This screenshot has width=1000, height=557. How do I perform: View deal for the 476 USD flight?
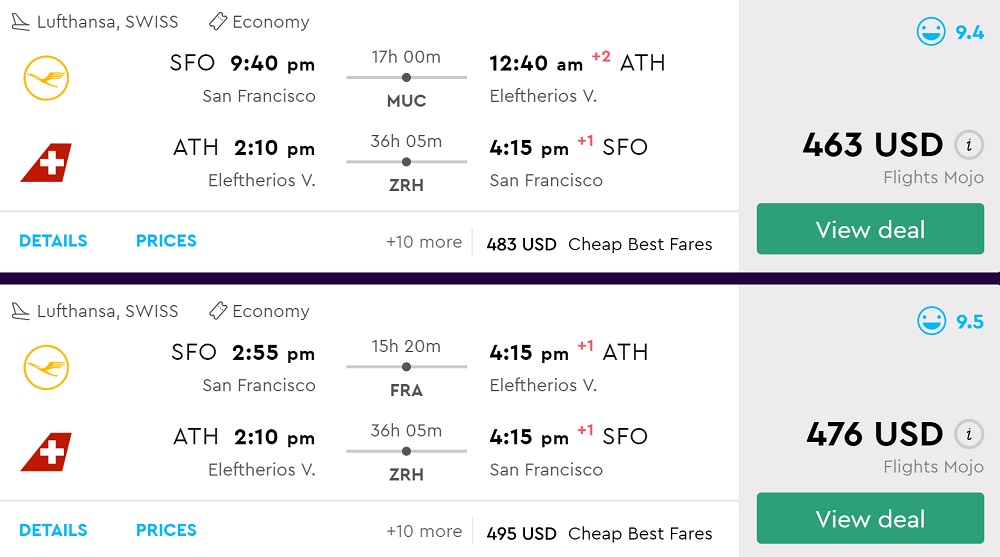pyautogui.click(x=870, y=519)
